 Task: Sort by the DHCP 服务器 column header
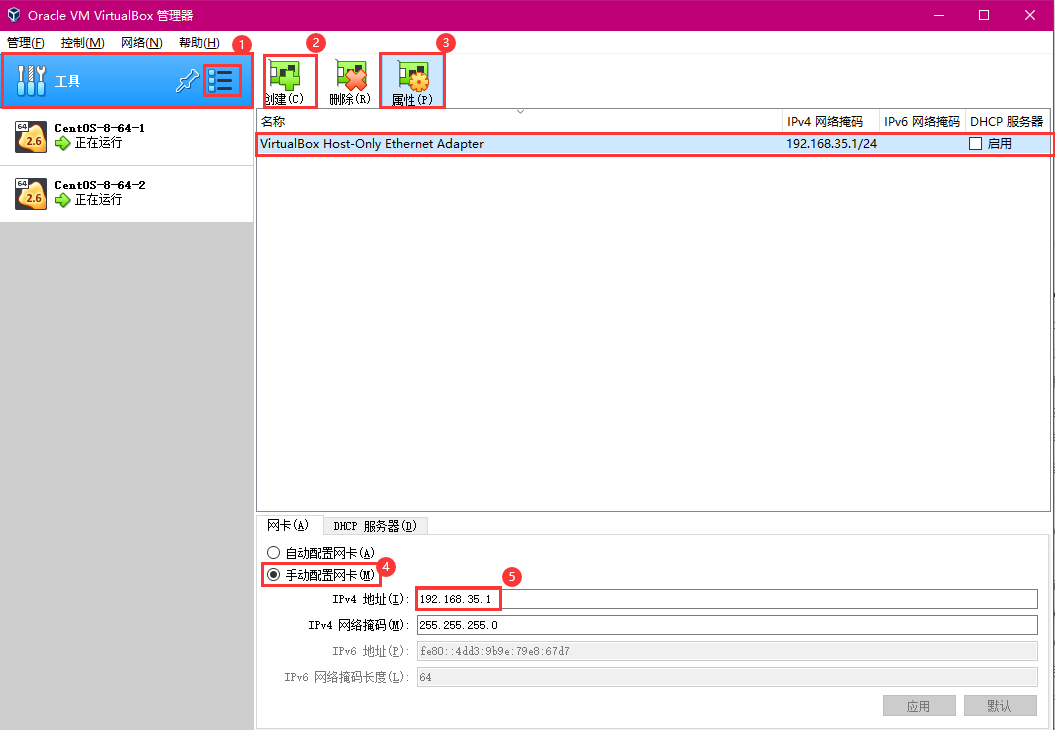pos(1007,122)
